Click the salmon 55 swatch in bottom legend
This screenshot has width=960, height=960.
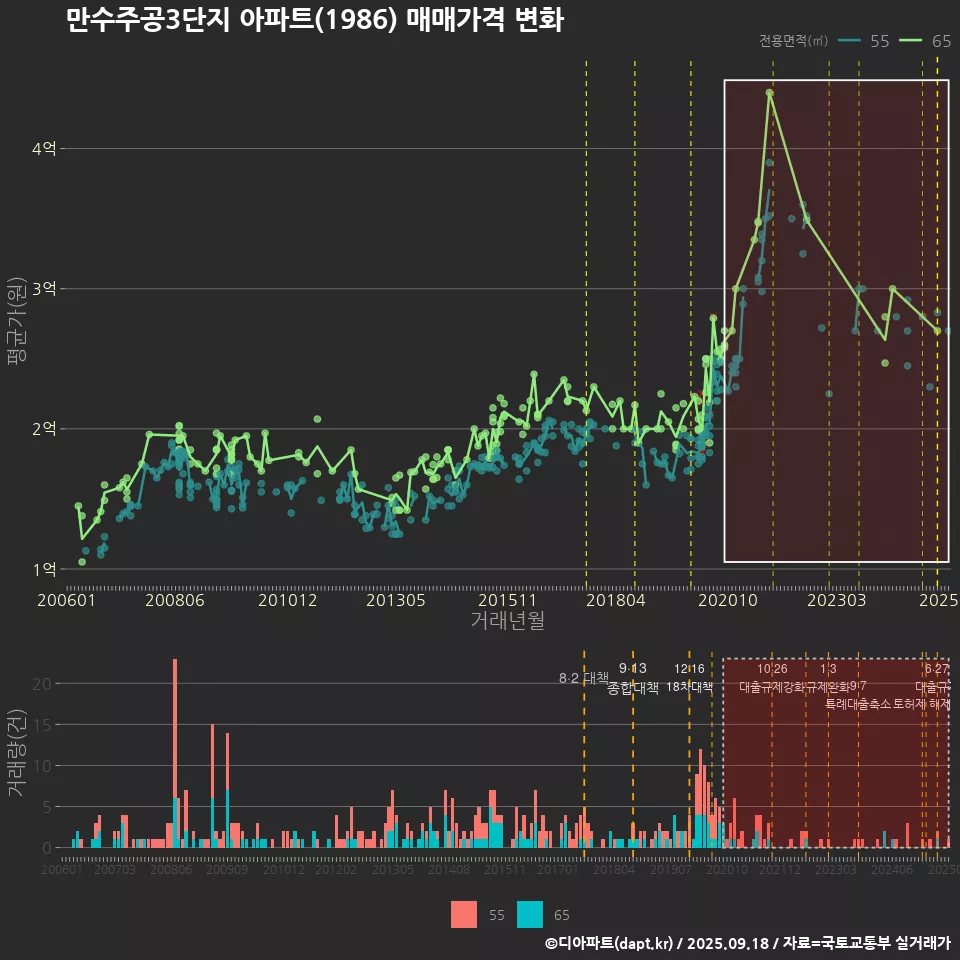pyautogui.click(x=465, y=914)
